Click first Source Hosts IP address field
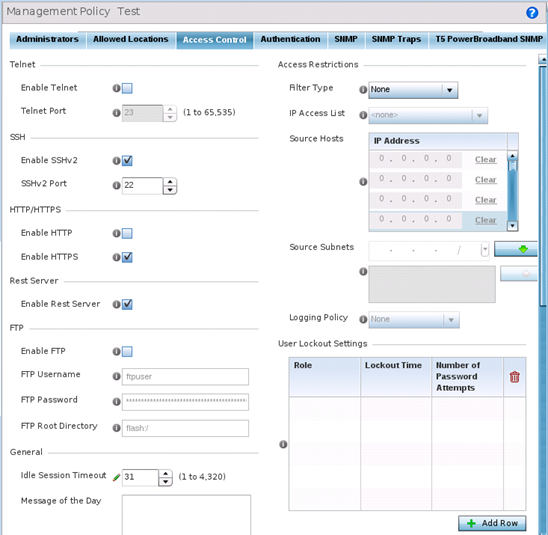Viewport: 548px width, 535px height. pyautogui.click(x=416, y=159)
